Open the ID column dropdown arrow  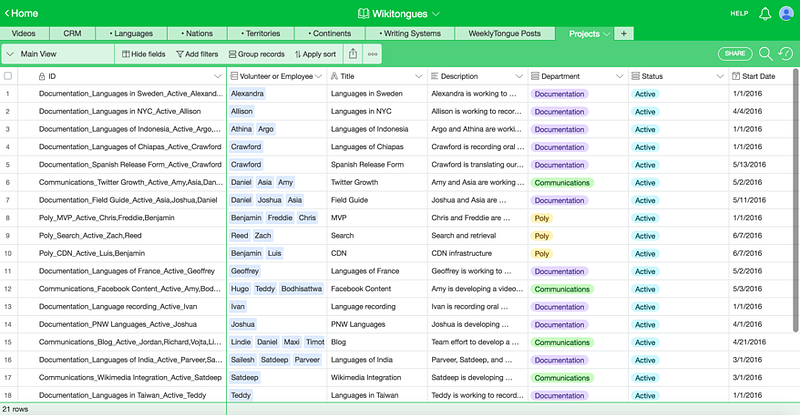pos(217,77)
